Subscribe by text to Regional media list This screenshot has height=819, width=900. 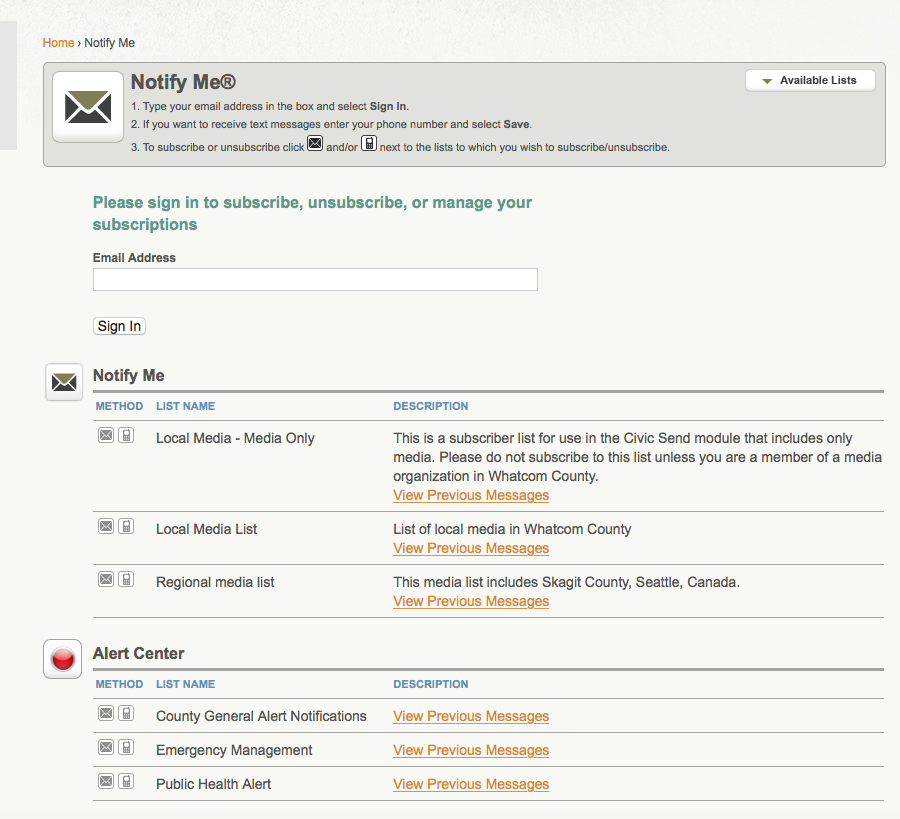126,579
